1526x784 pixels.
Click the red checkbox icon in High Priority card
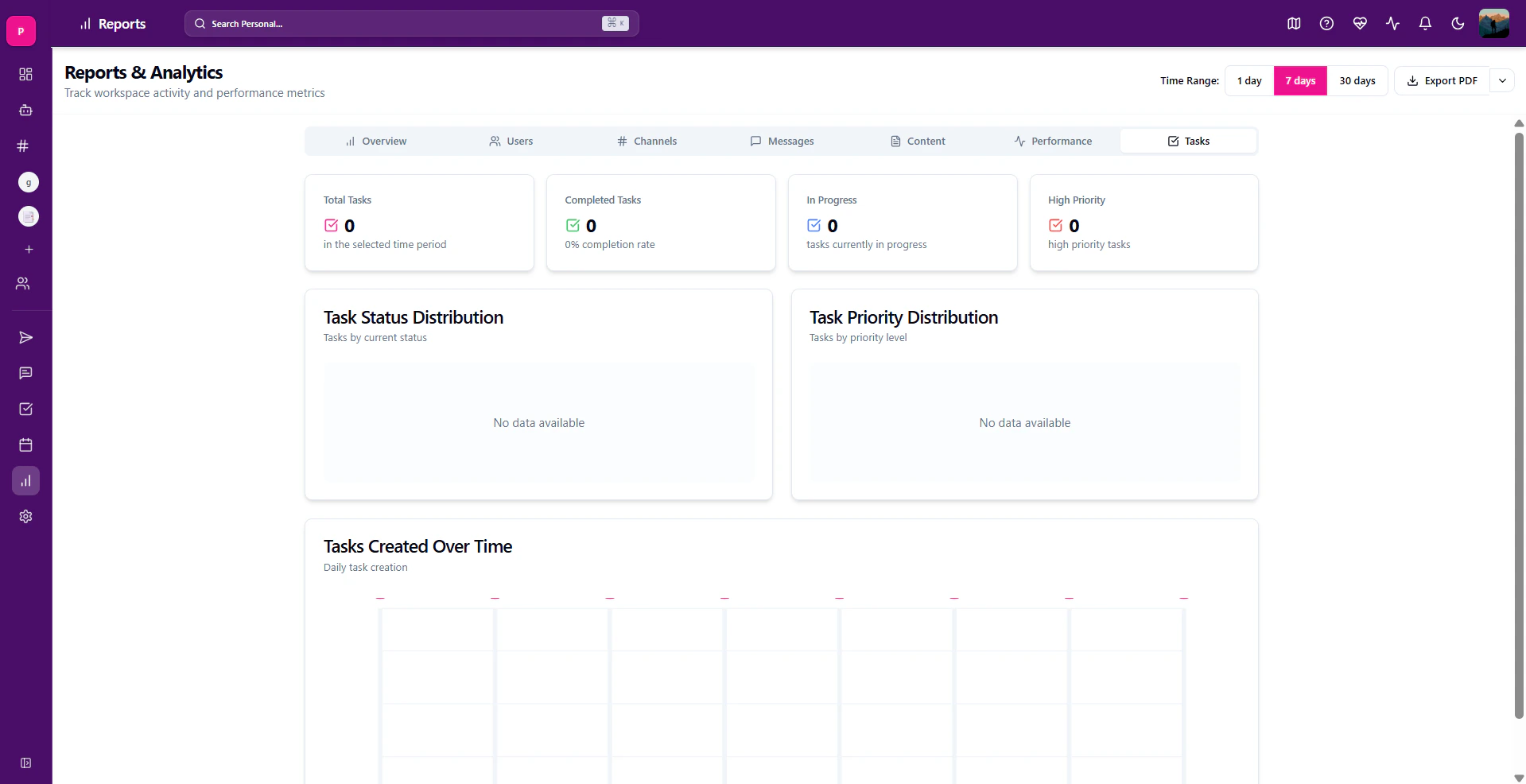click(1056, 225)
